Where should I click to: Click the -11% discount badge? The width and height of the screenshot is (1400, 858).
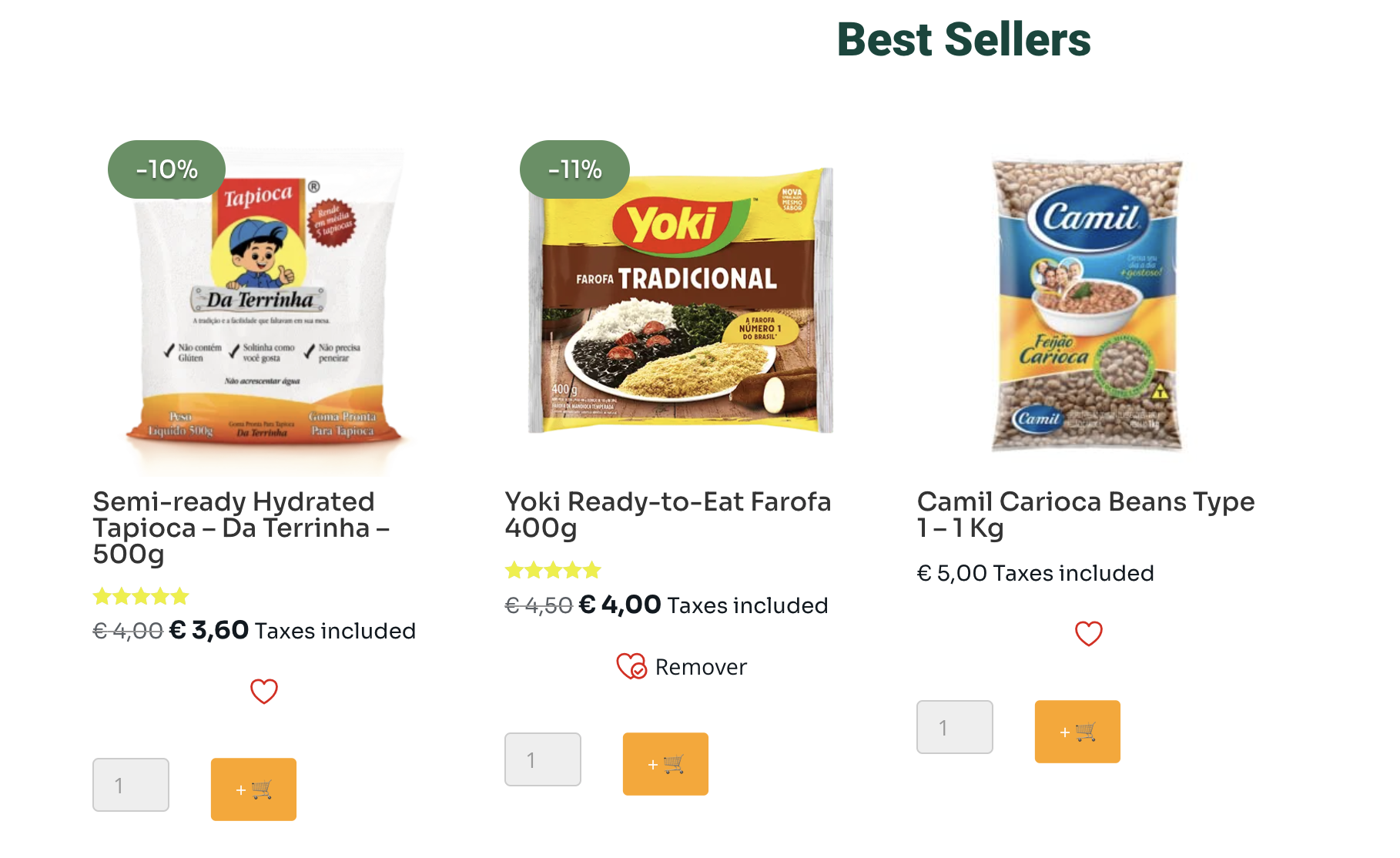[574, 169]
